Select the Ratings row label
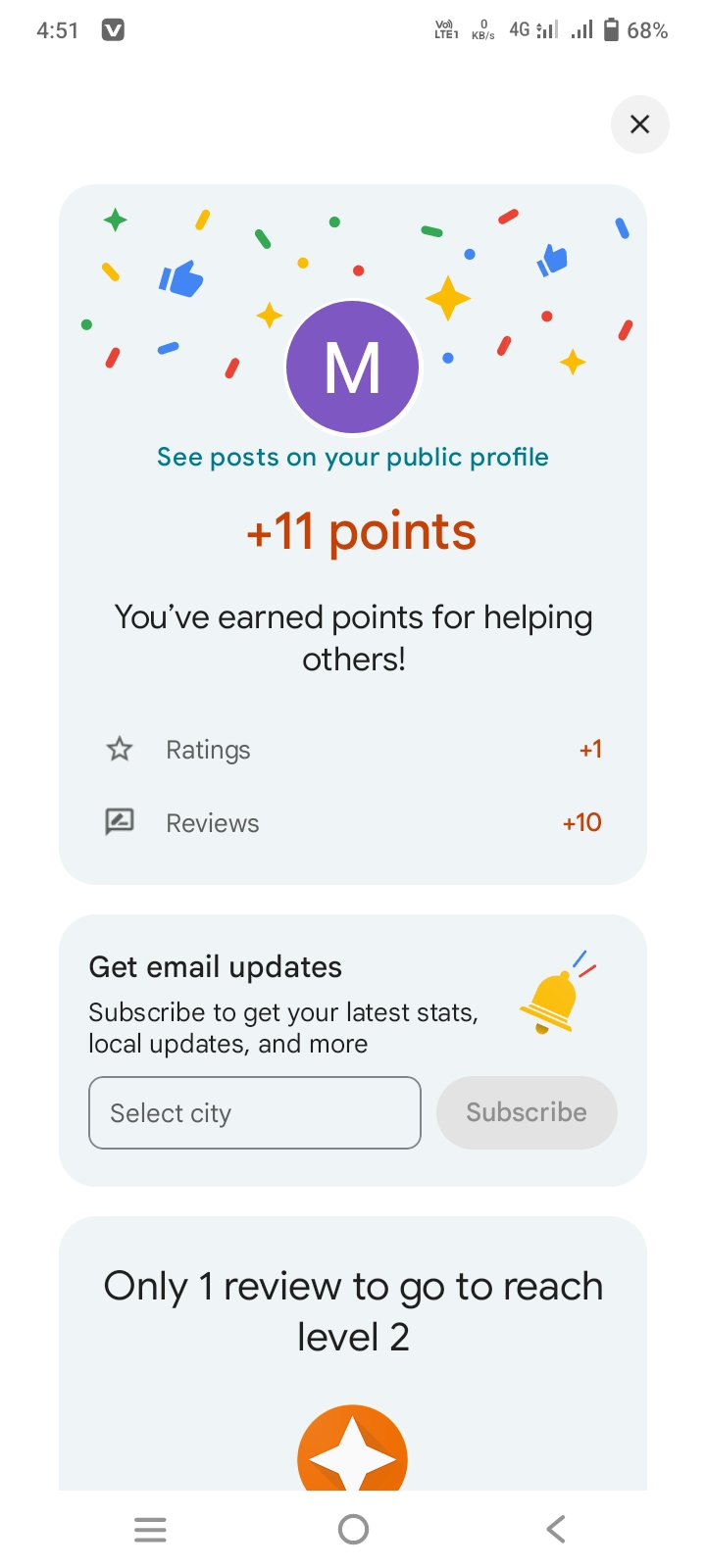 coord(208,750)
